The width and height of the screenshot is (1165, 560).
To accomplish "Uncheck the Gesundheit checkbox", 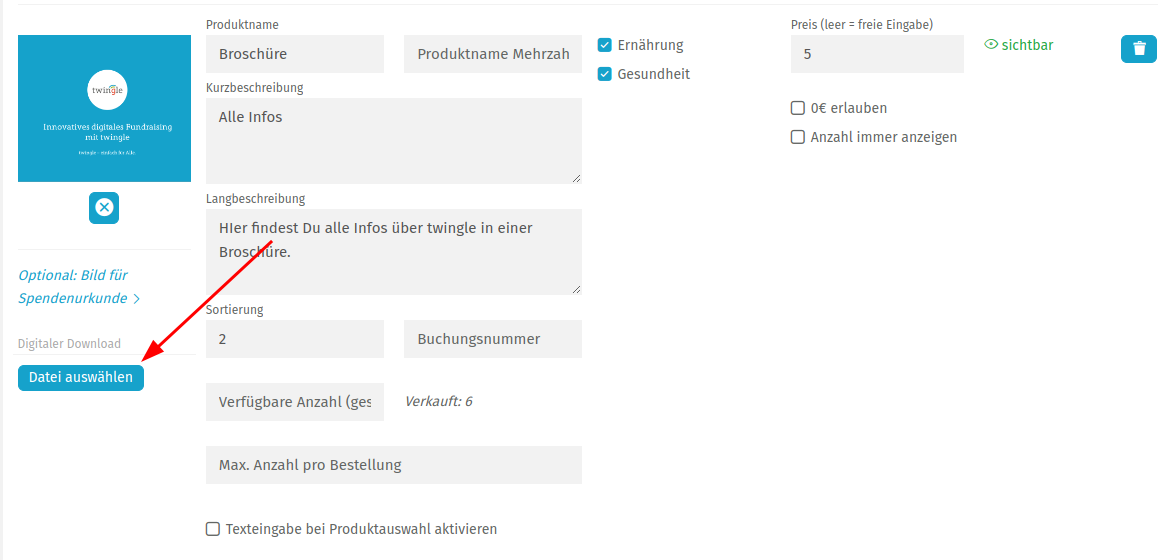I will pos(604,74).
